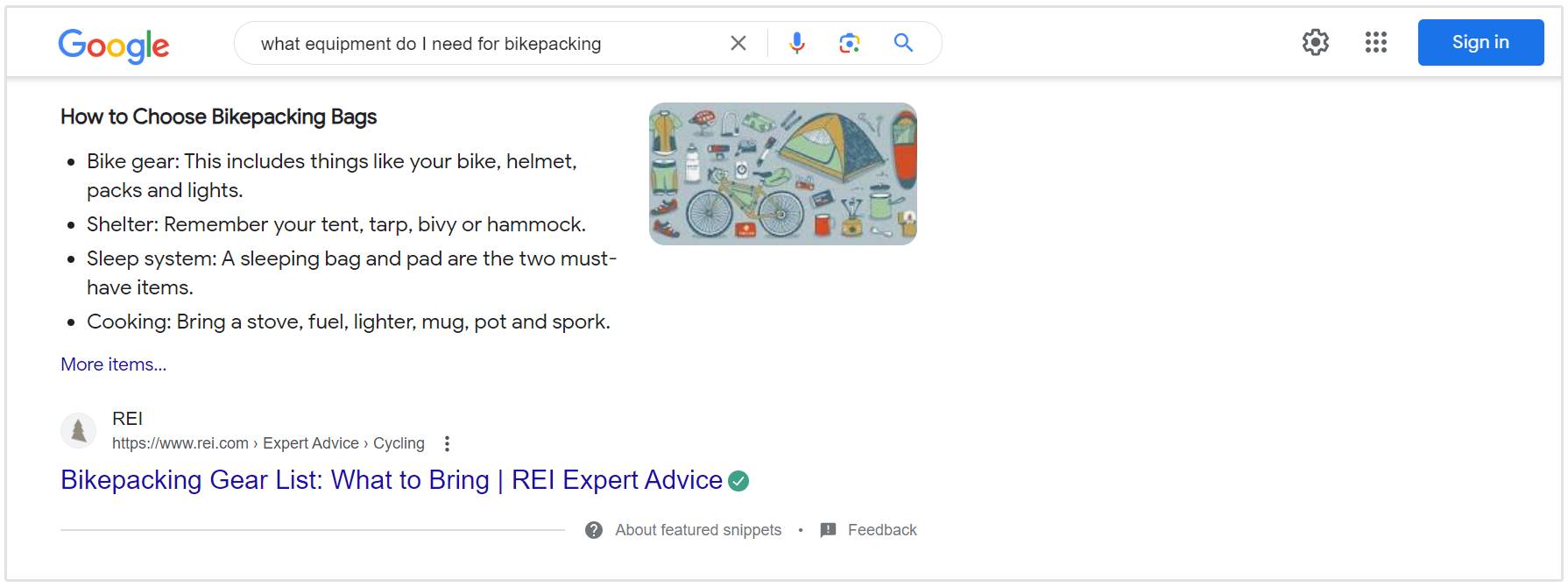
Task: Open Google Lens image search
Action: (x=849, y=43)
